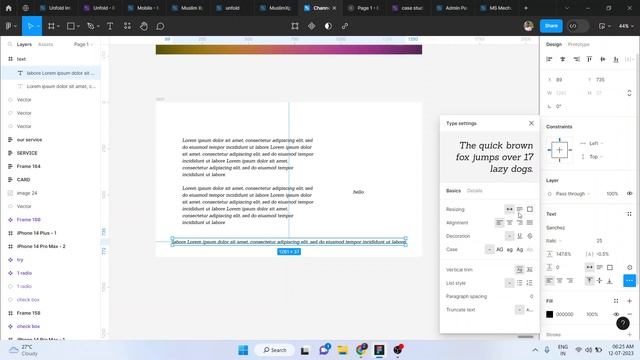Open tabs overflow chevron in title bar
The width and height of the screenshot is (640, 360).
click(x=567, y=8)
